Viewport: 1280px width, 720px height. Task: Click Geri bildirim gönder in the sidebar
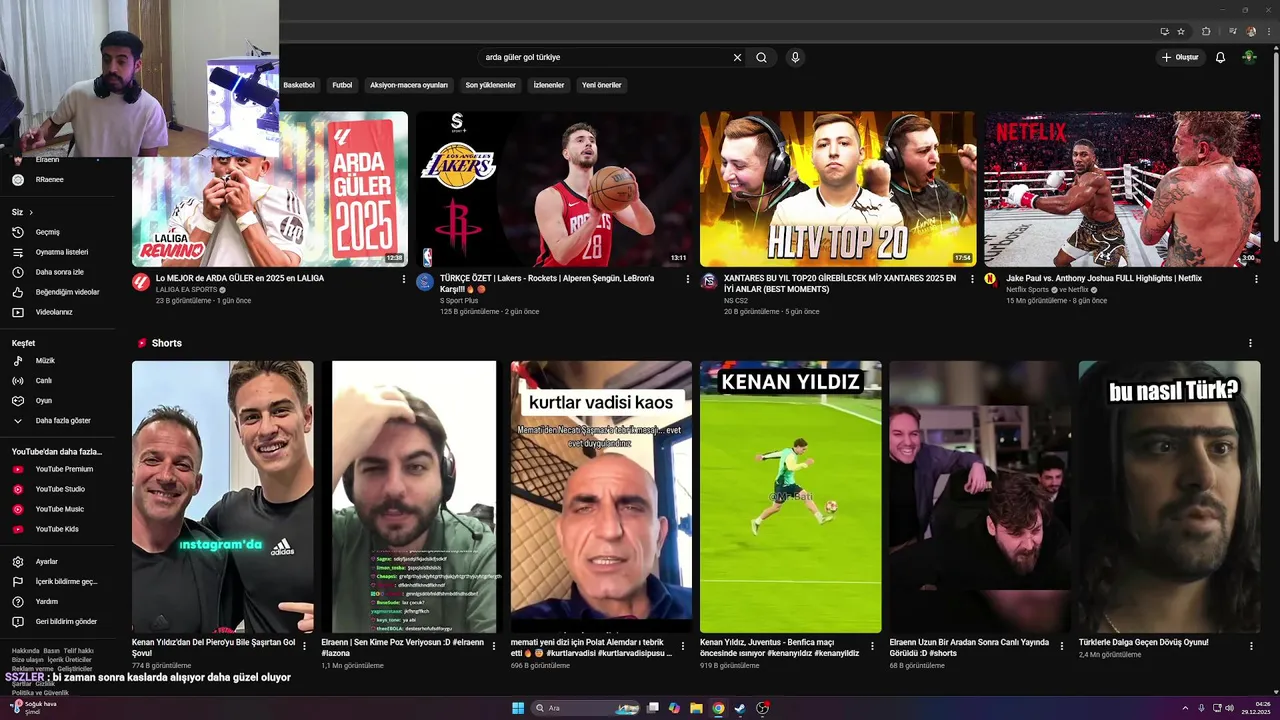(x=60, y=622)
